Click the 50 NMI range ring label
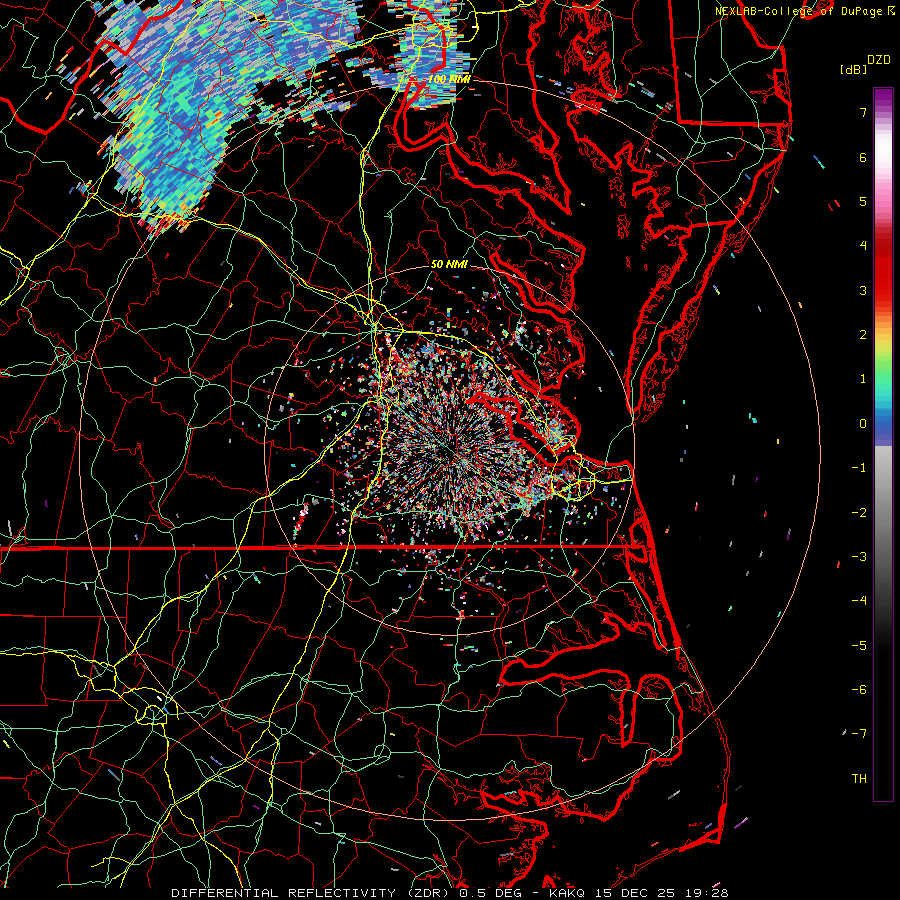Screen dimensions: 900x900 pyautogui.click(x=449, y=264)
